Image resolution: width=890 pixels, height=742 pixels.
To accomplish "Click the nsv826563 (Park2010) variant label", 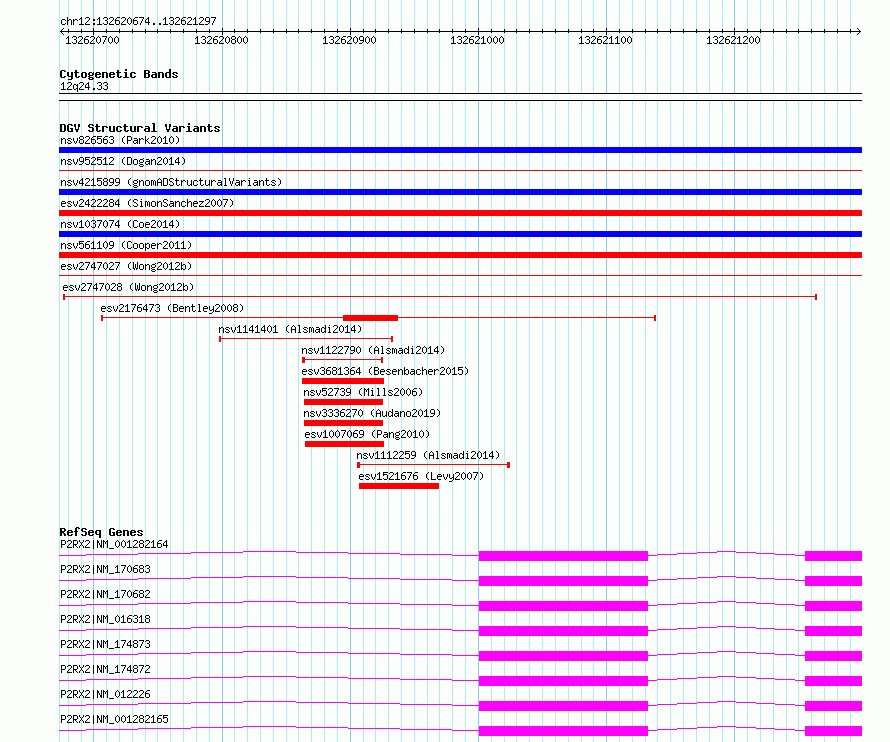I will tap(120, 140).
